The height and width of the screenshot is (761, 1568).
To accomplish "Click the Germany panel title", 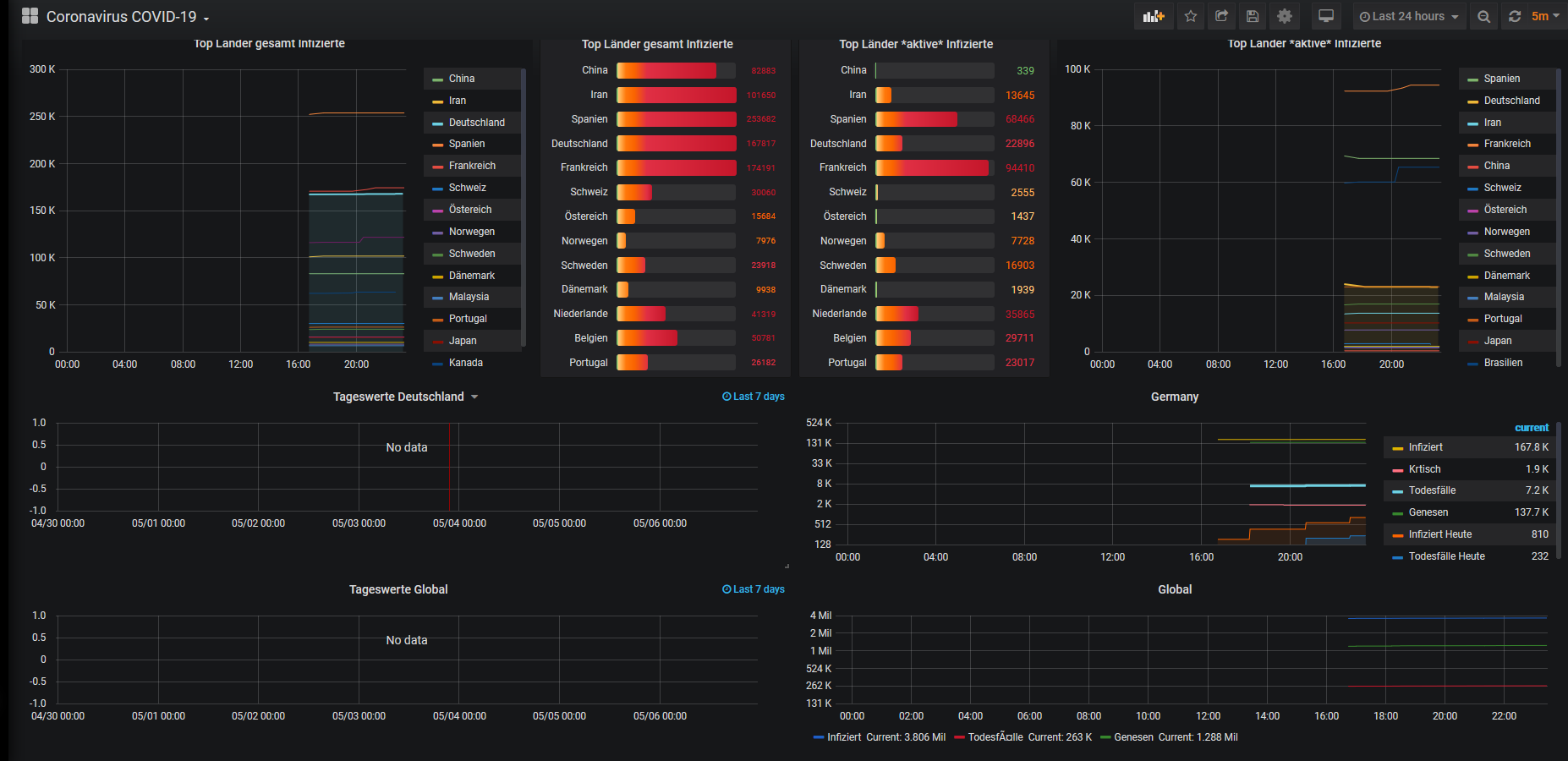I will 1175,397.
